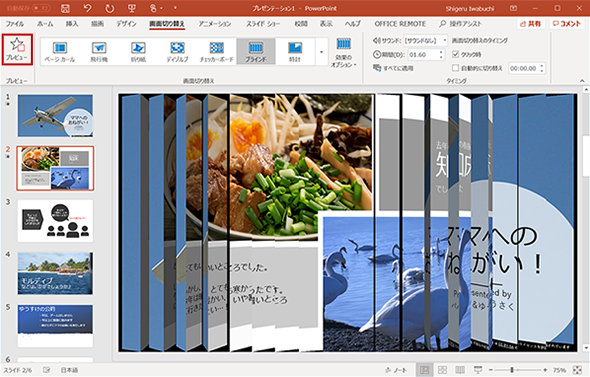This screenshot has width=590, height=377.
Task: Switch to Reading view
Action: click(460, 370)
